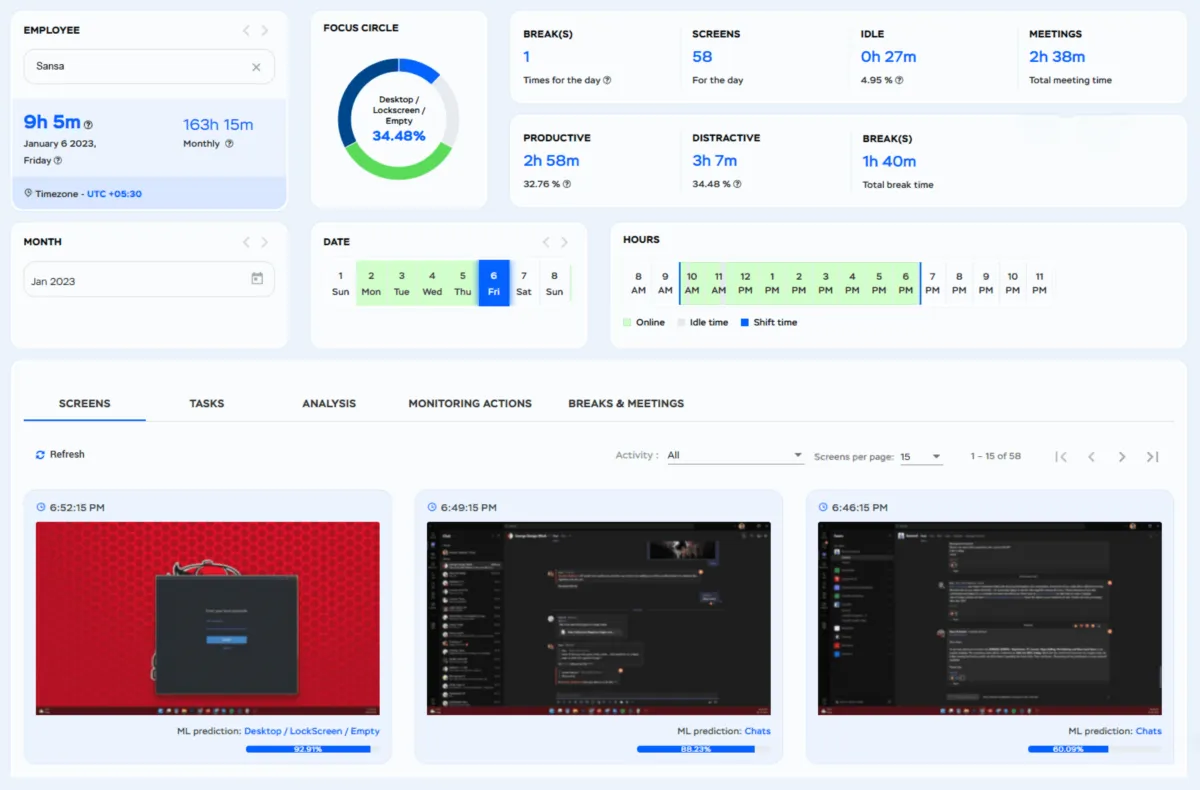
Task: Show help icon next to Distractive 34.48 %
Action: pyautogui.click(x=737, y=184)
